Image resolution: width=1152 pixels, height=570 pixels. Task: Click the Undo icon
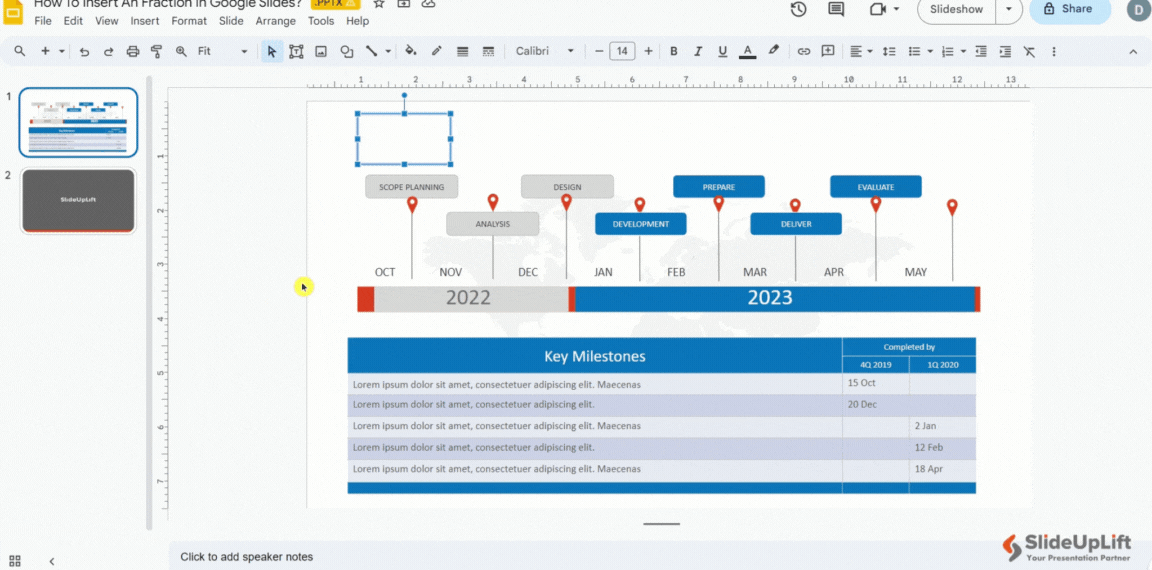click(84, 51)
